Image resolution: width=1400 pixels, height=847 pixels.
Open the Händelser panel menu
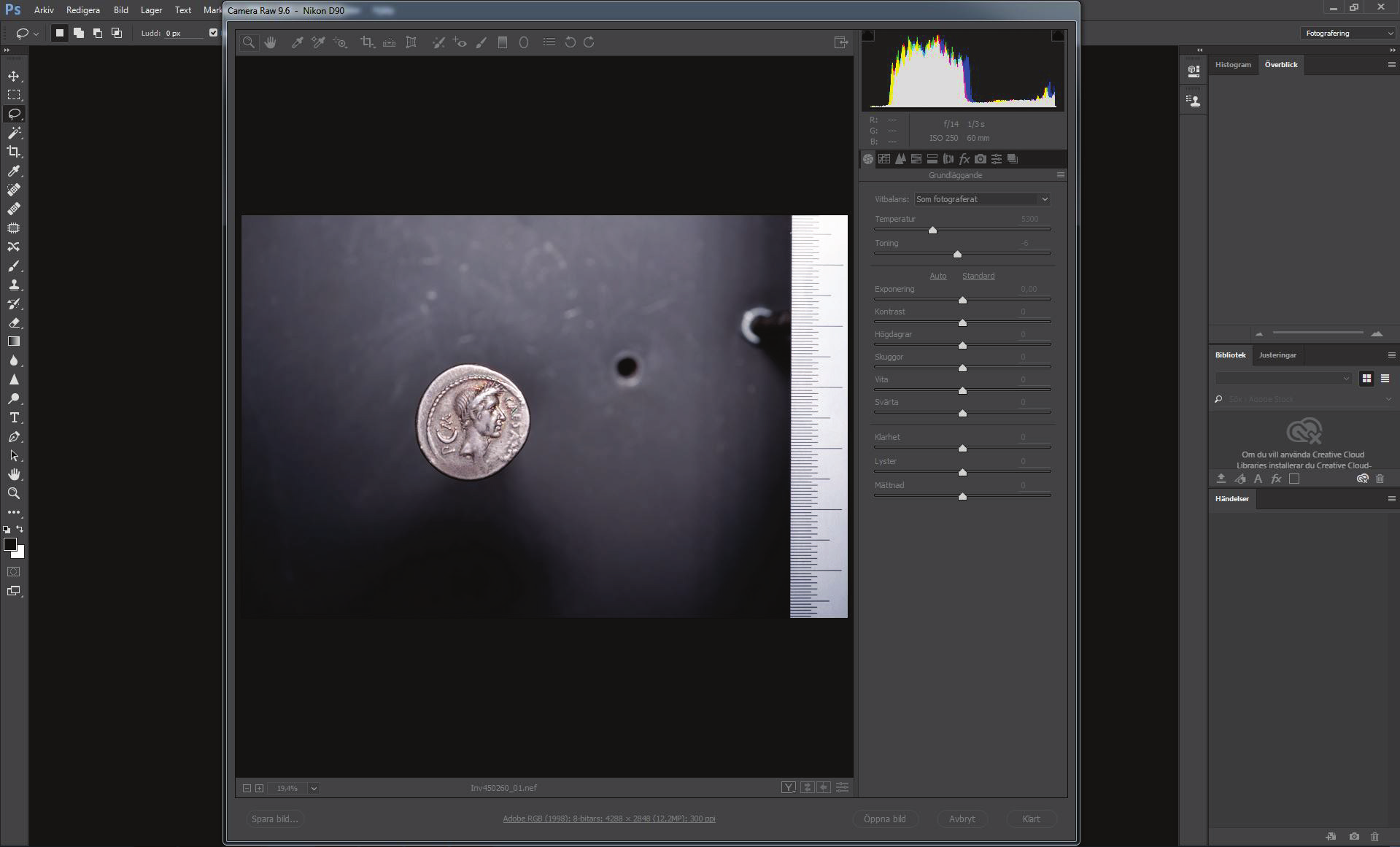click(1391, 499)
